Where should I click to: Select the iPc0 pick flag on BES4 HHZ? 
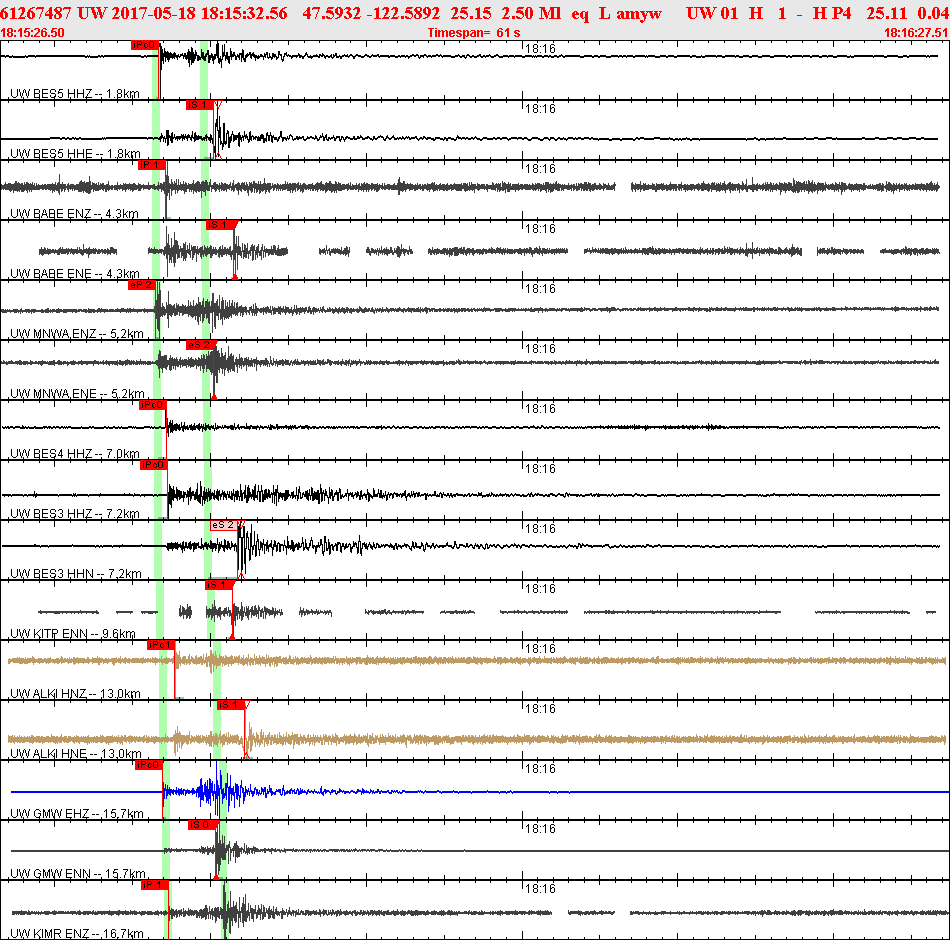(x=153, y=405)
